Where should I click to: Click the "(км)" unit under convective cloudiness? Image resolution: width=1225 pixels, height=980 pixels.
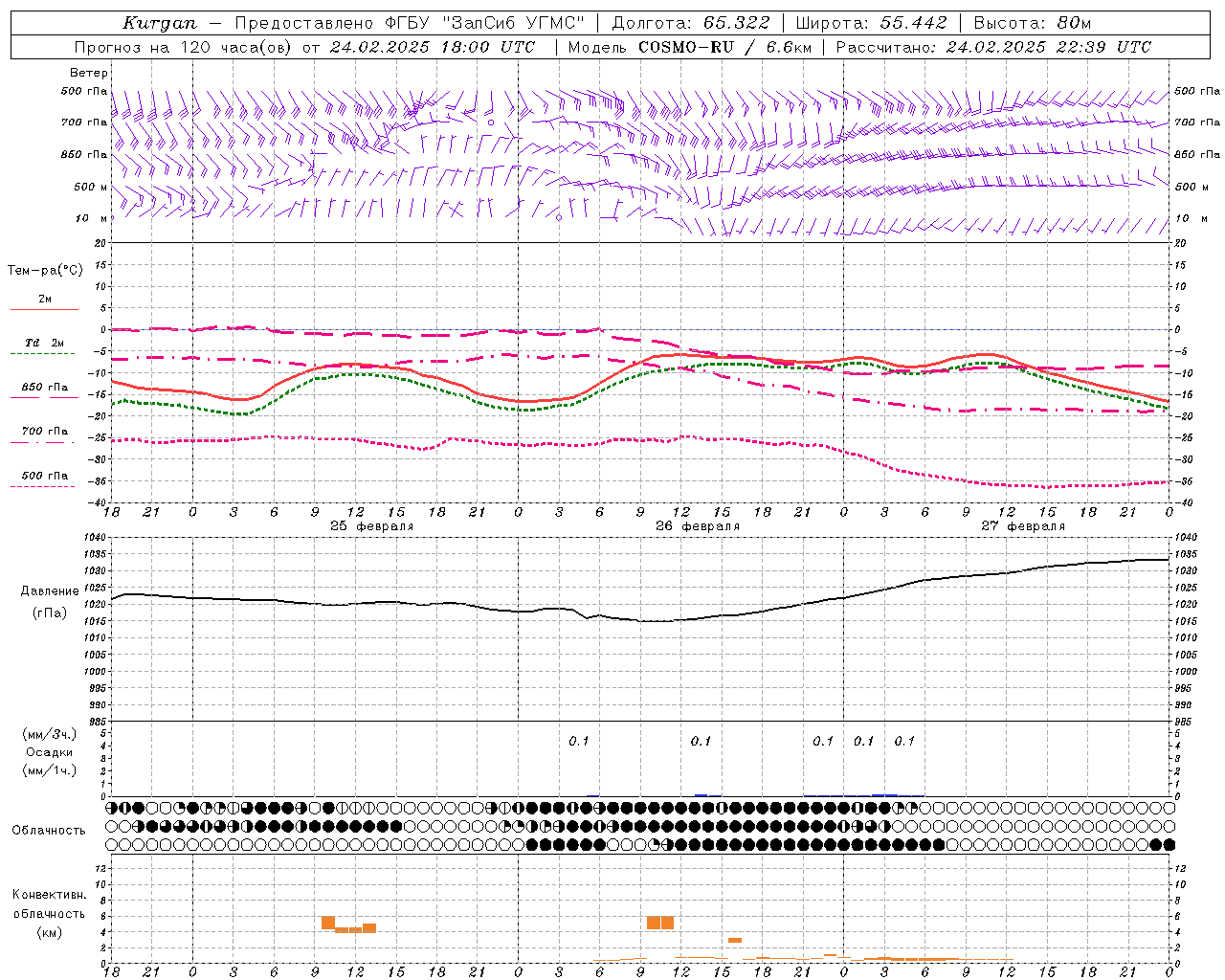(x=49, y=932)
